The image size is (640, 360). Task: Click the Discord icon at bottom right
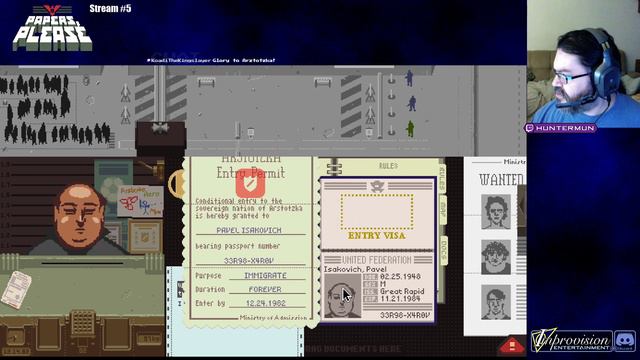pyautogui.click(x=625, y=341)
